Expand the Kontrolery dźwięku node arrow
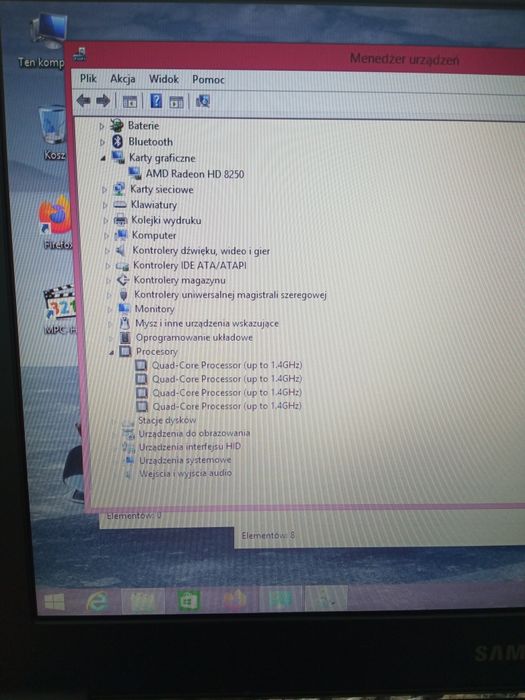 coord(107,251)
